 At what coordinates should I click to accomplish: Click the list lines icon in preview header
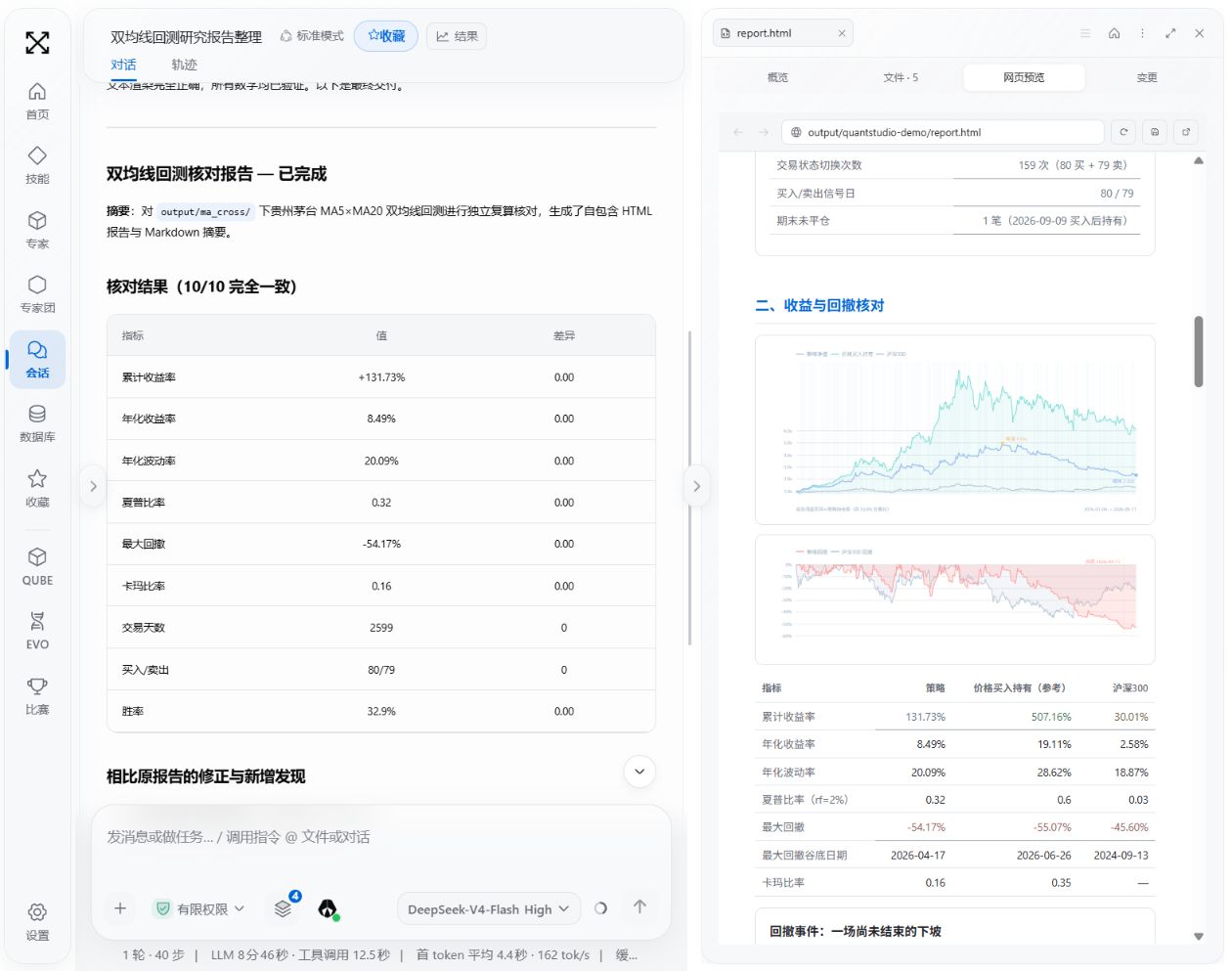coord(1085,32)
